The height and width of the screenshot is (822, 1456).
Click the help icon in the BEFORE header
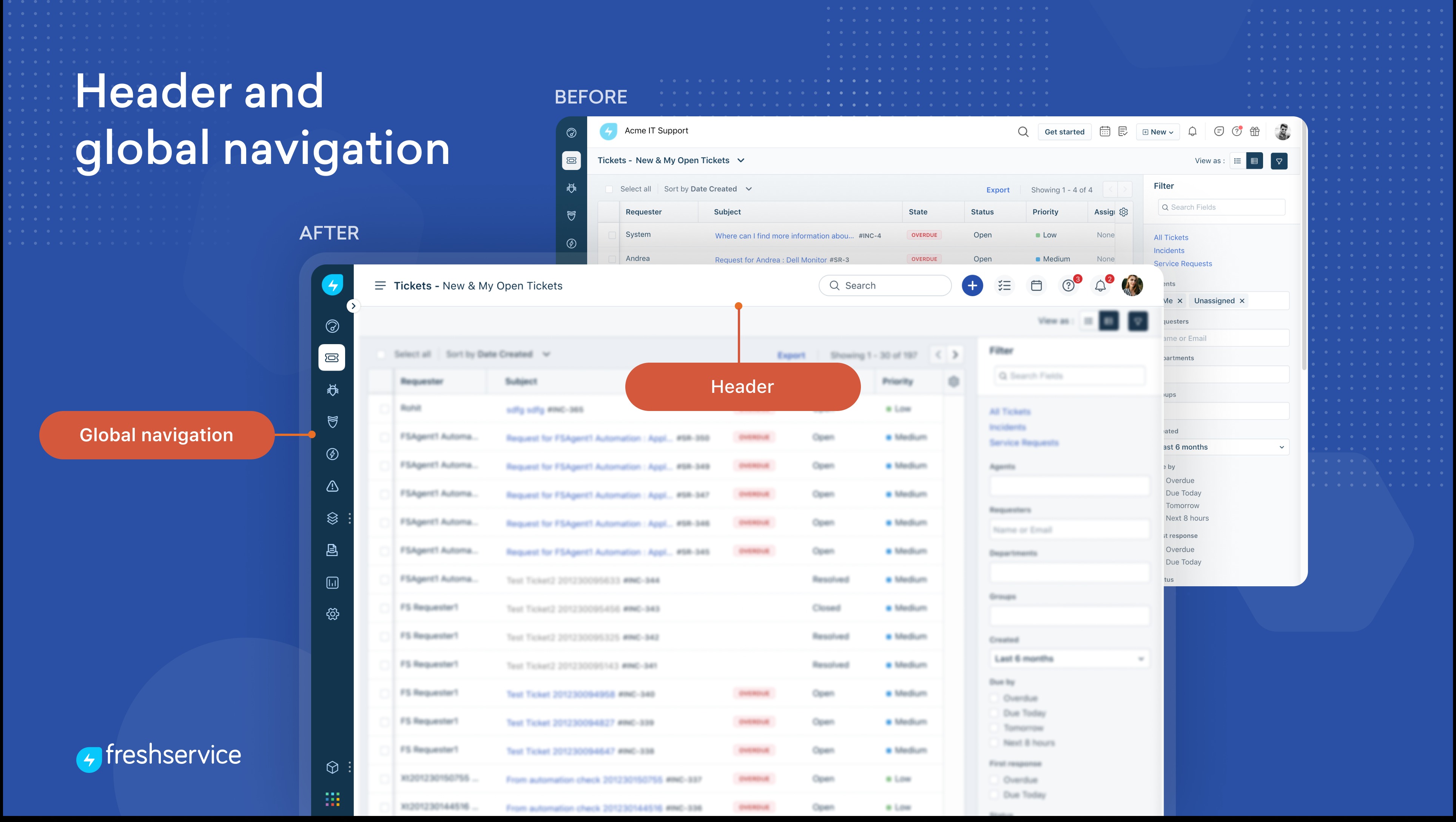pos(1237,131)
